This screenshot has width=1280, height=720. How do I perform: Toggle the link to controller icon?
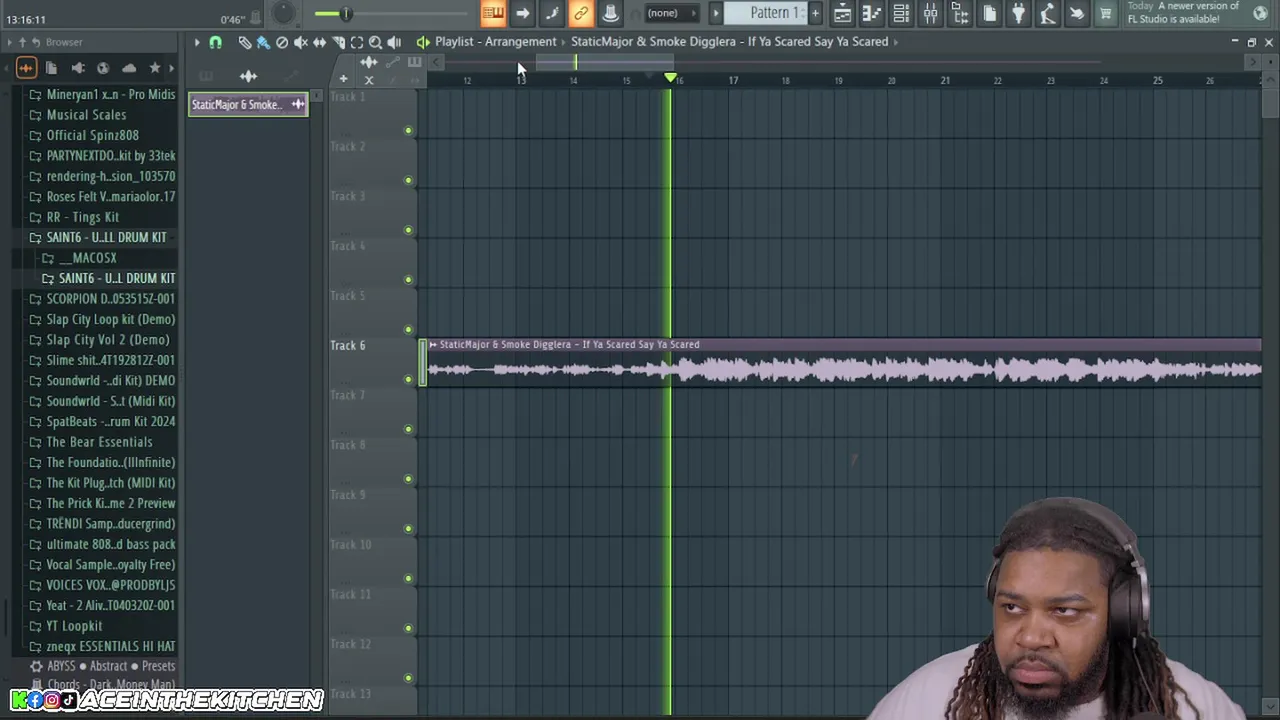[x=580, y=13]
